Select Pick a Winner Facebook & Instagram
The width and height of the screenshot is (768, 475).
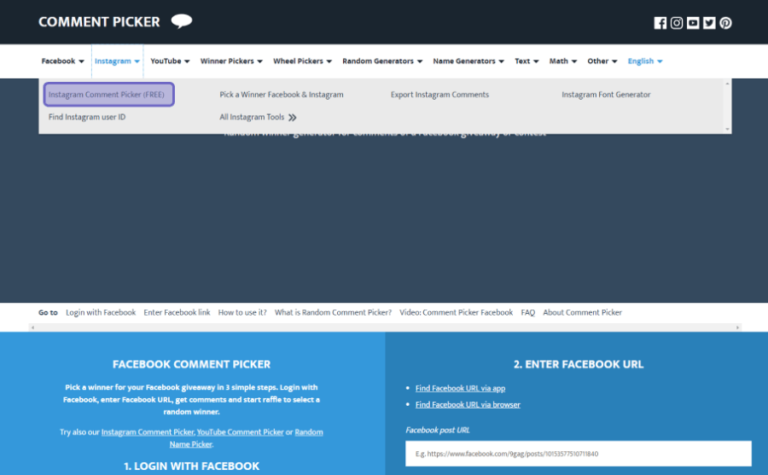point(281,95)
